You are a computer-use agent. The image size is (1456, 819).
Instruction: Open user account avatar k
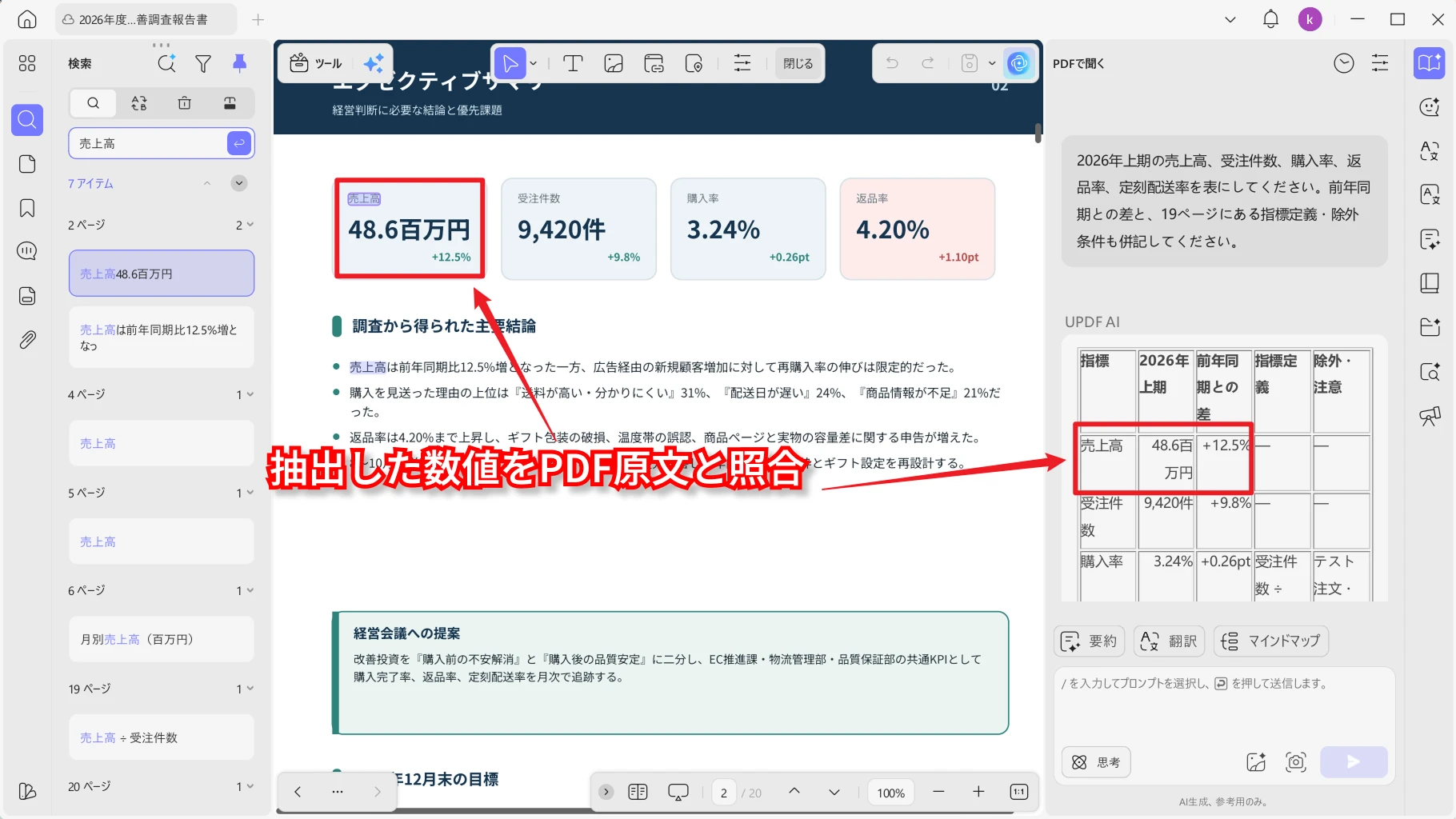pyautogui.click(x=1310, y=19)
